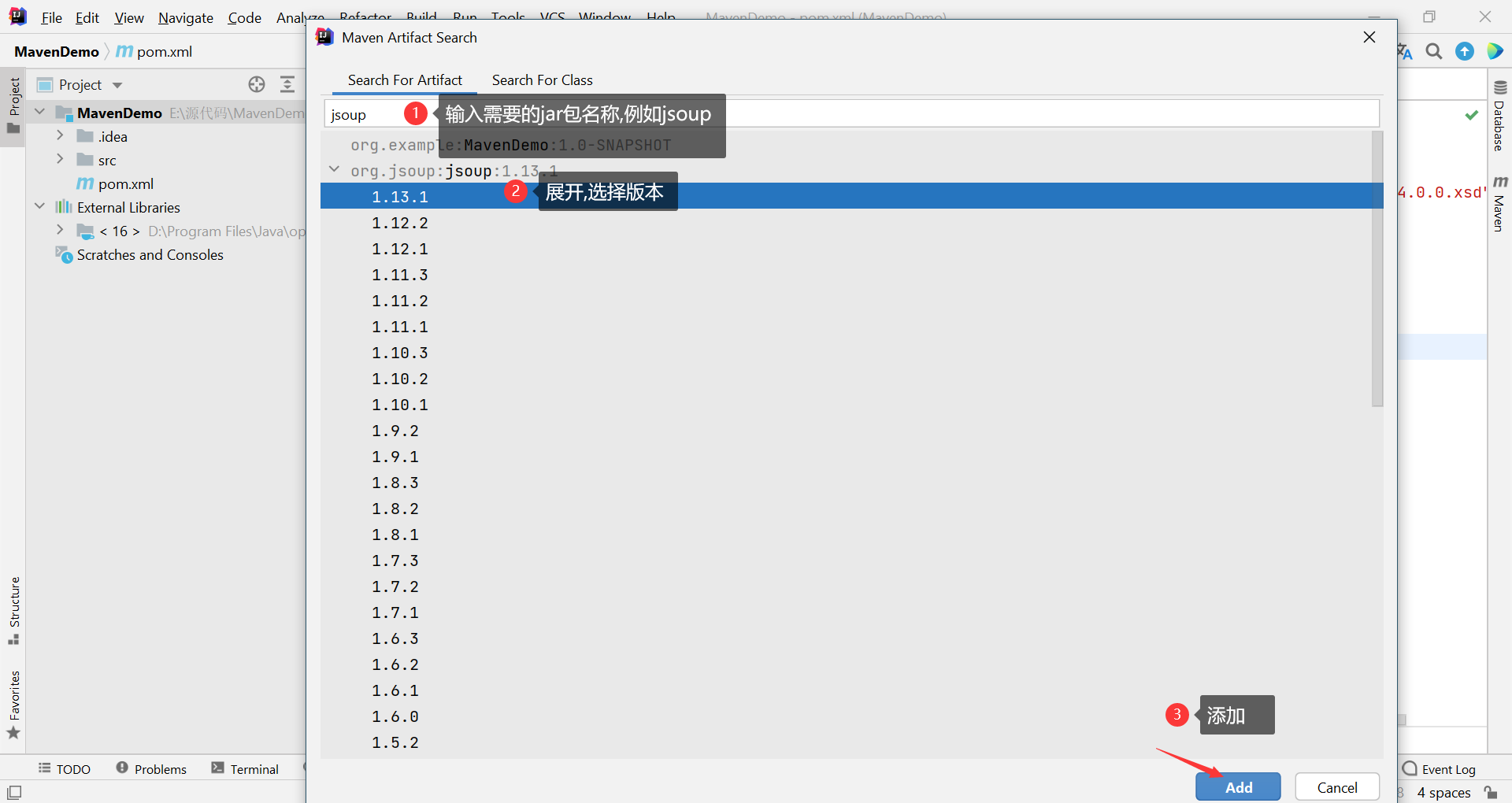1512x803 pixels.
Task: Open the Structure tool window
Action: click(x=14, y=611)
